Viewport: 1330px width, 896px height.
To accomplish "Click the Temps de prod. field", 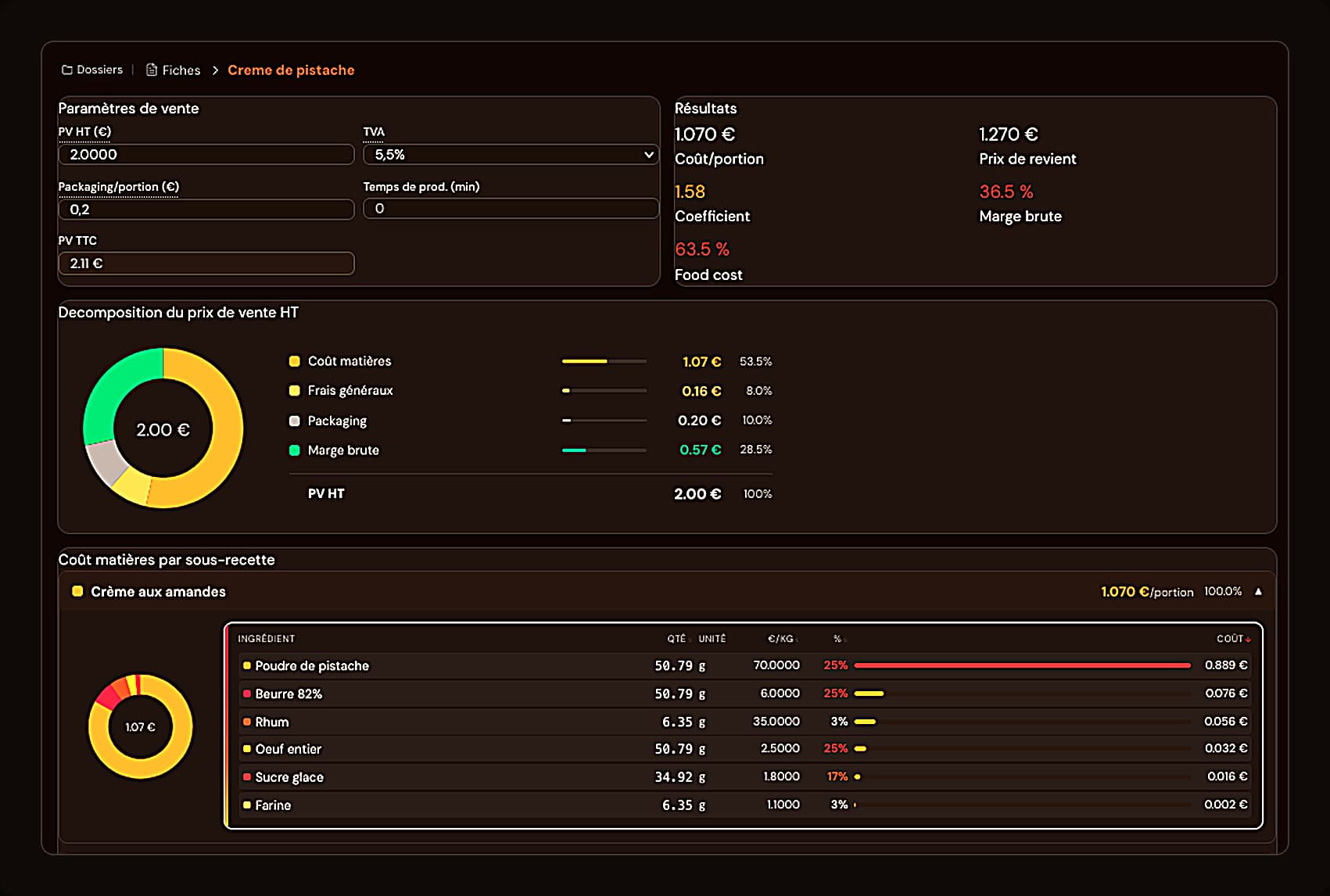I will pos(511,208).
